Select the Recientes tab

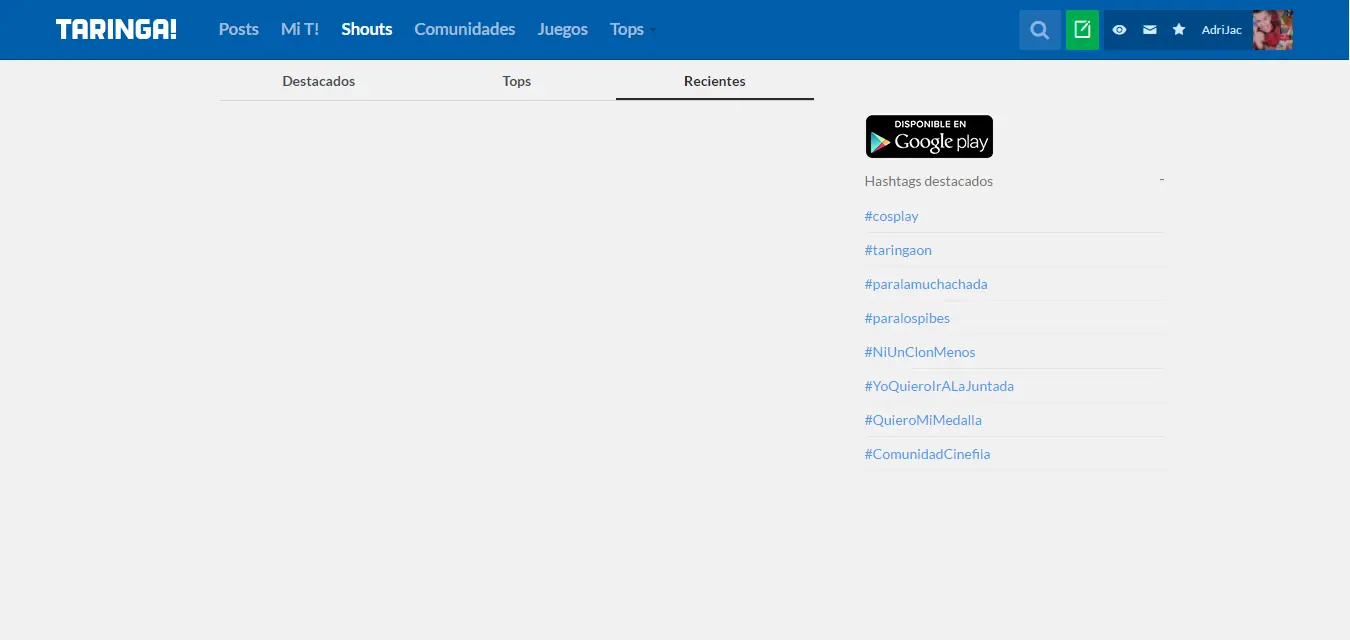click(715, 81)
